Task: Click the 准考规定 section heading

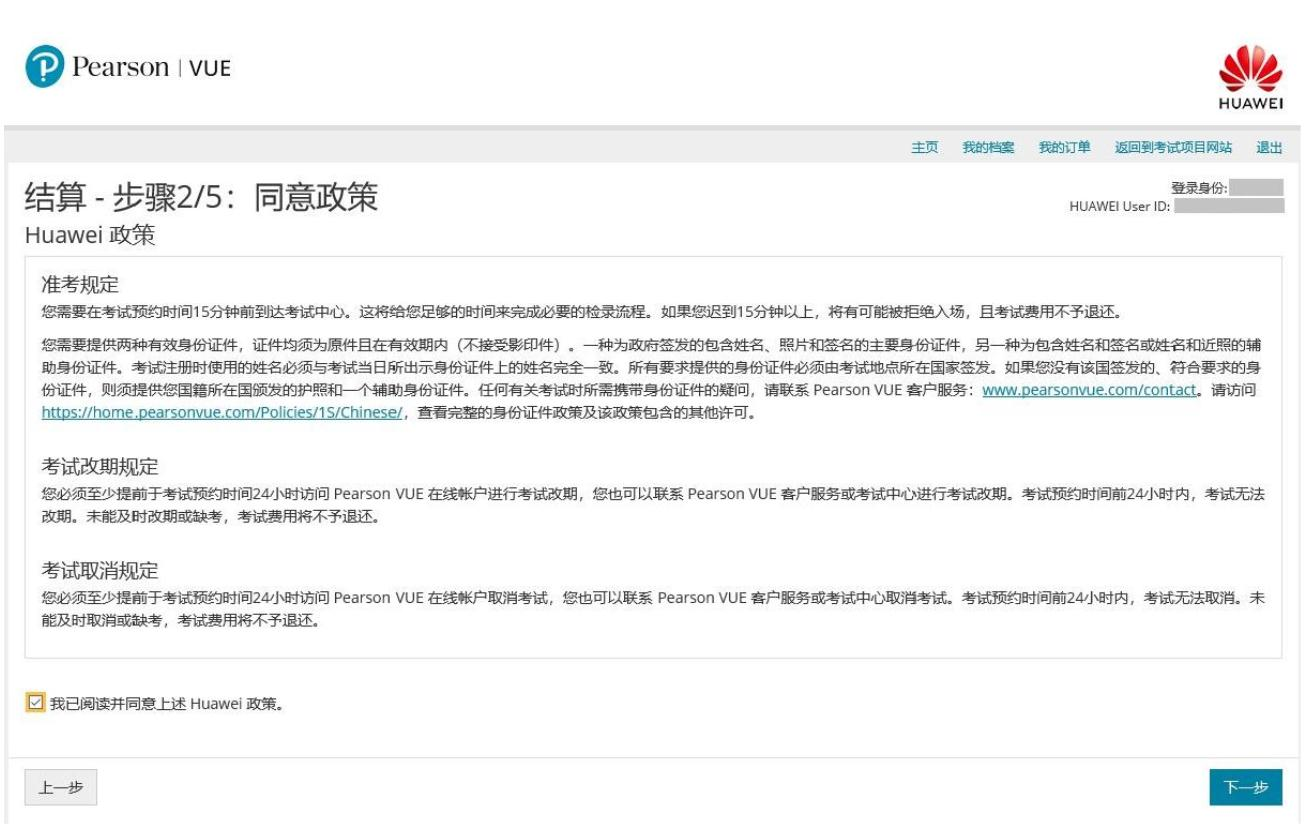Action: coord(80,285)
